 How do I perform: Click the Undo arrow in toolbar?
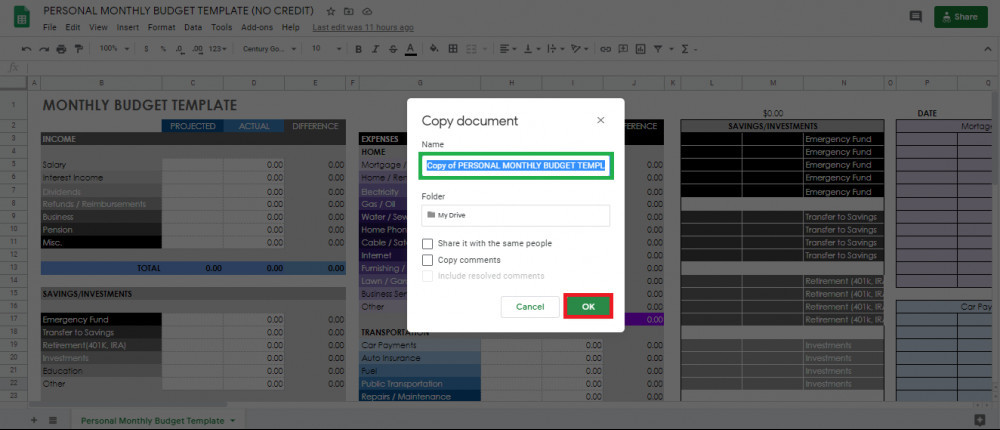[x=26, y=48]
